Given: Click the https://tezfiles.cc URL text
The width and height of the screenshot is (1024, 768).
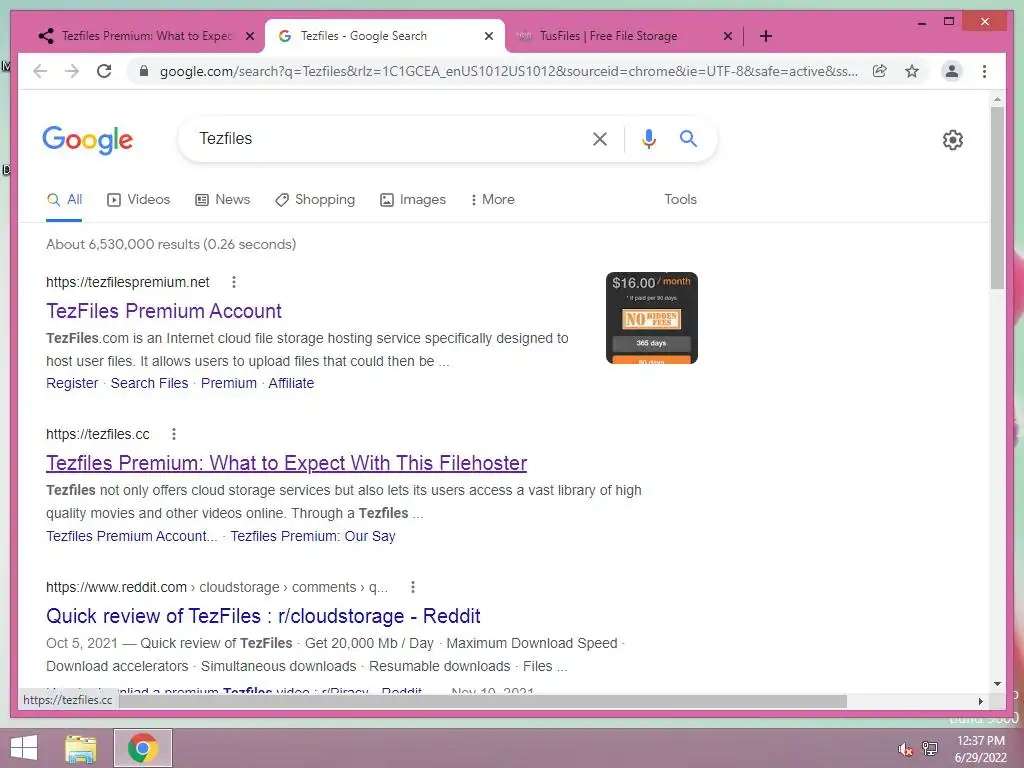Looking at the screenshot, I should [97, 434].
